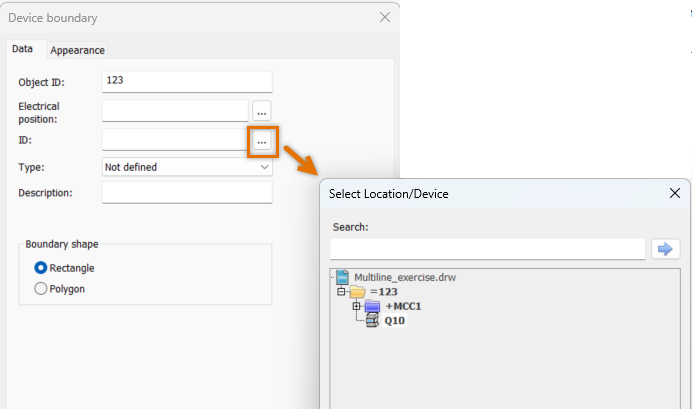Switch to the Data tab
Image resolution: width=692 pixels, height=409 pixels.
(23, 49)
